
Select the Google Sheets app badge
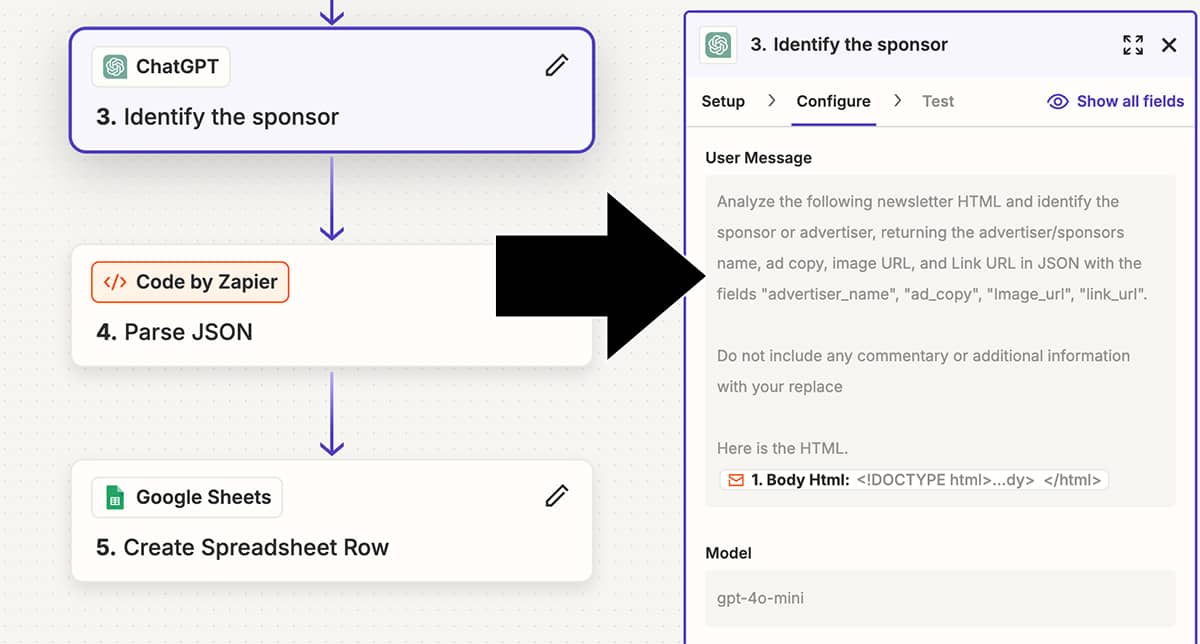187,497
